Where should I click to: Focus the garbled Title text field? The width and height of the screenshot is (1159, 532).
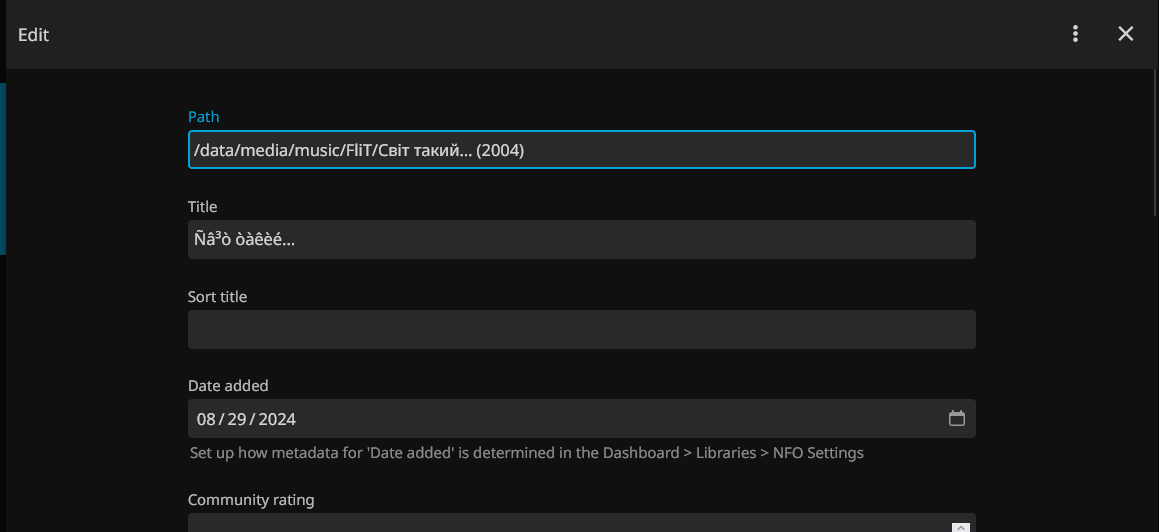[581, 240]
